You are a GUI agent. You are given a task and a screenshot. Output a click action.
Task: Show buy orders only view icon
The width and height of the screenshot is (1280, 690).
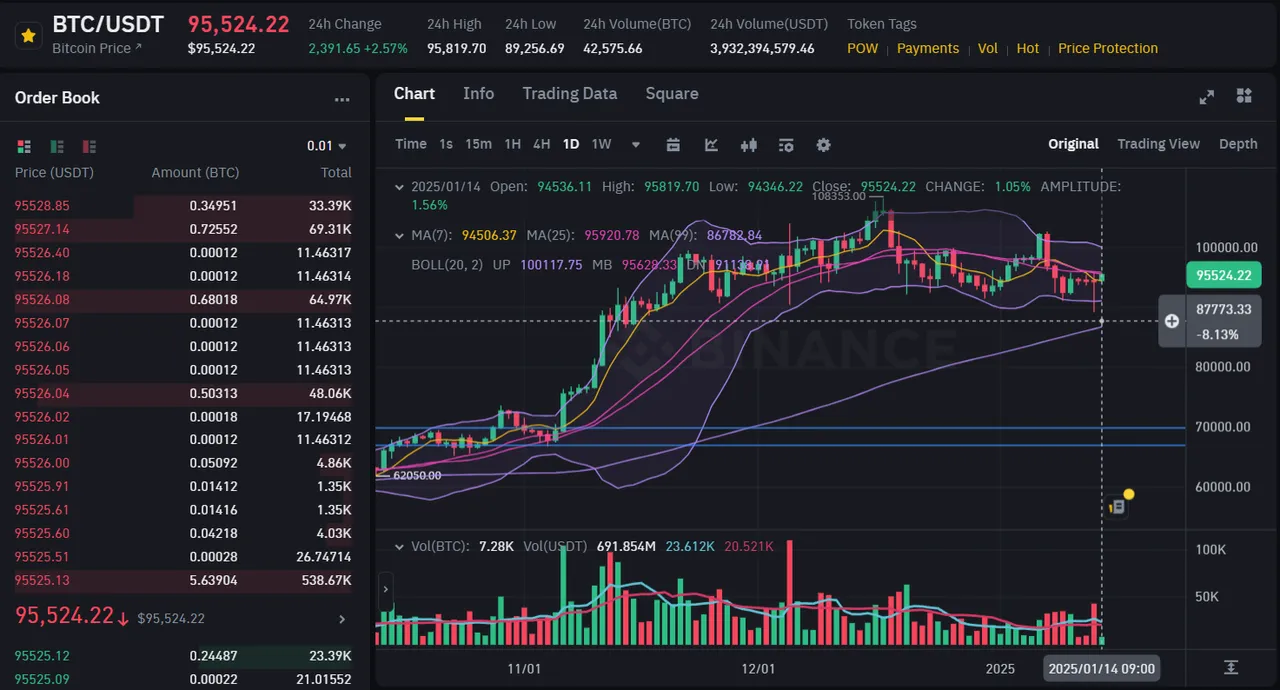[x=57, y=147]
